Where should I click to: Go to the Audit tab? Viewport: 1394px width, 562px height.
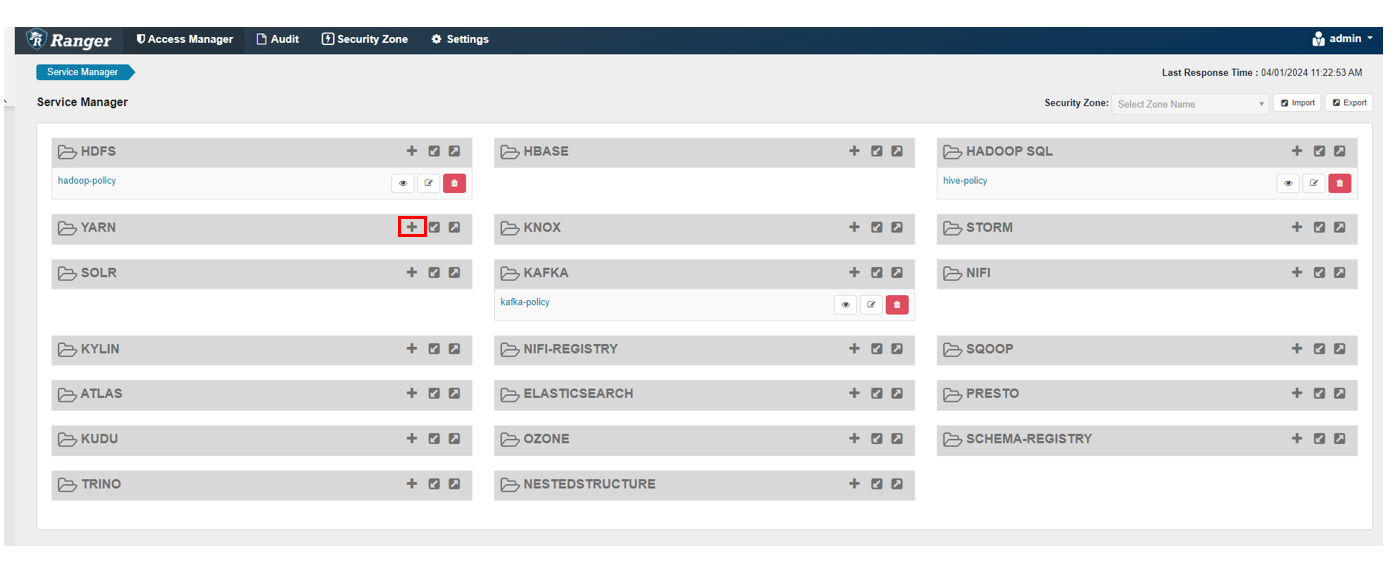tap(277, 39)
